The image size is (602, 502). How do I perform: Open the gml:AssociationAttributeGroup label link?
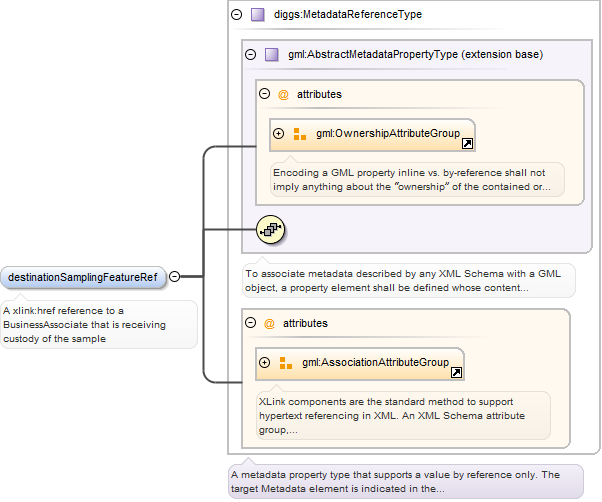375,362
